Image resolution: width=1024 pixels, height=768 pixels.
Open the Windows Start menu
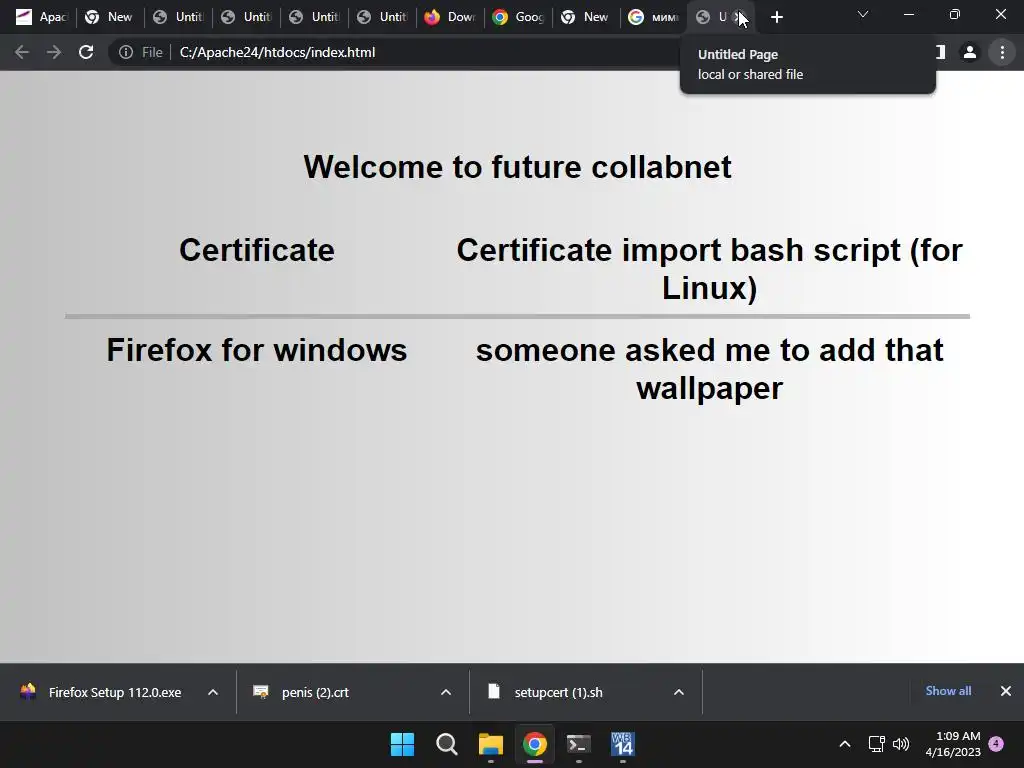click(402, 744)
